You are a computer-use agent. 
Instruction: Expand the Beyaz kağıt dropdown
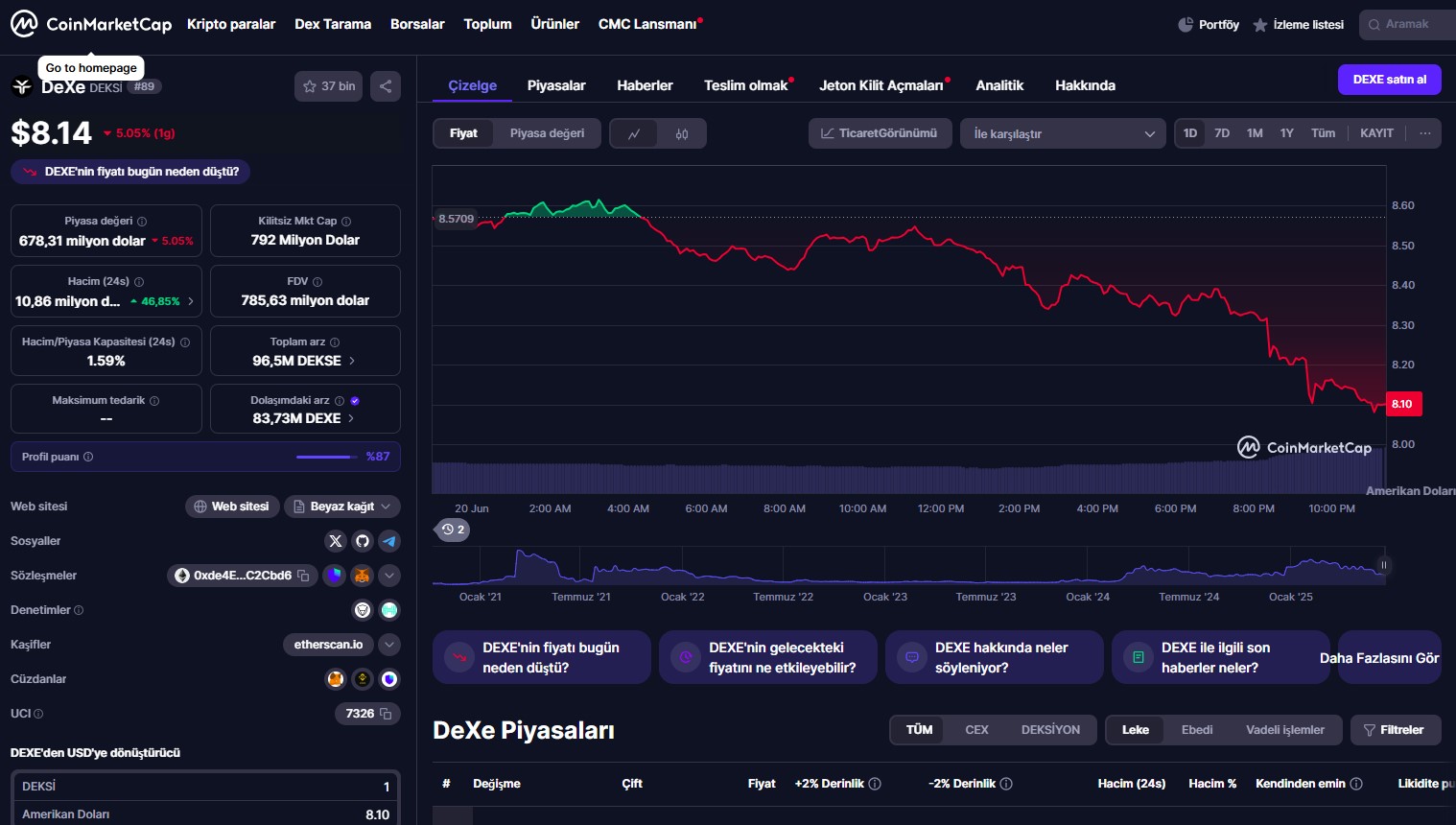pyautogui.click(x=342, y=507)
